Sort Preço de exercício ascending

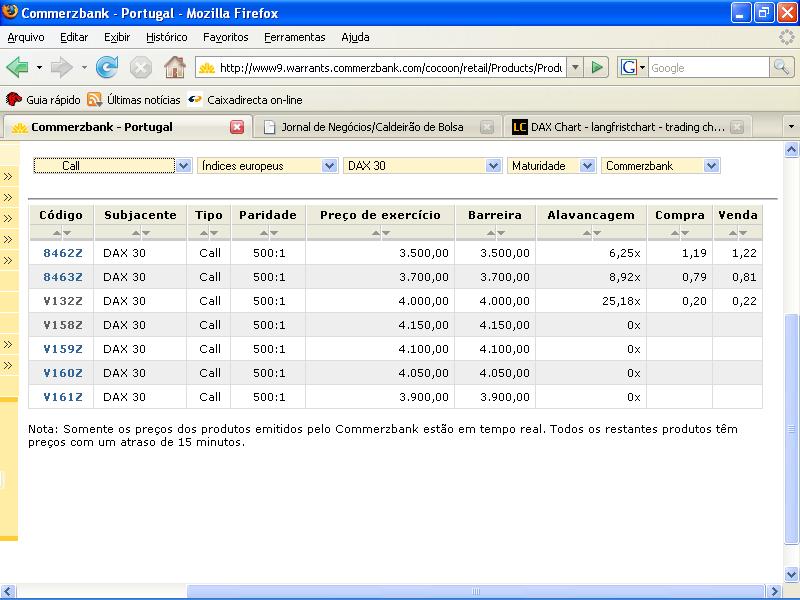376,233
